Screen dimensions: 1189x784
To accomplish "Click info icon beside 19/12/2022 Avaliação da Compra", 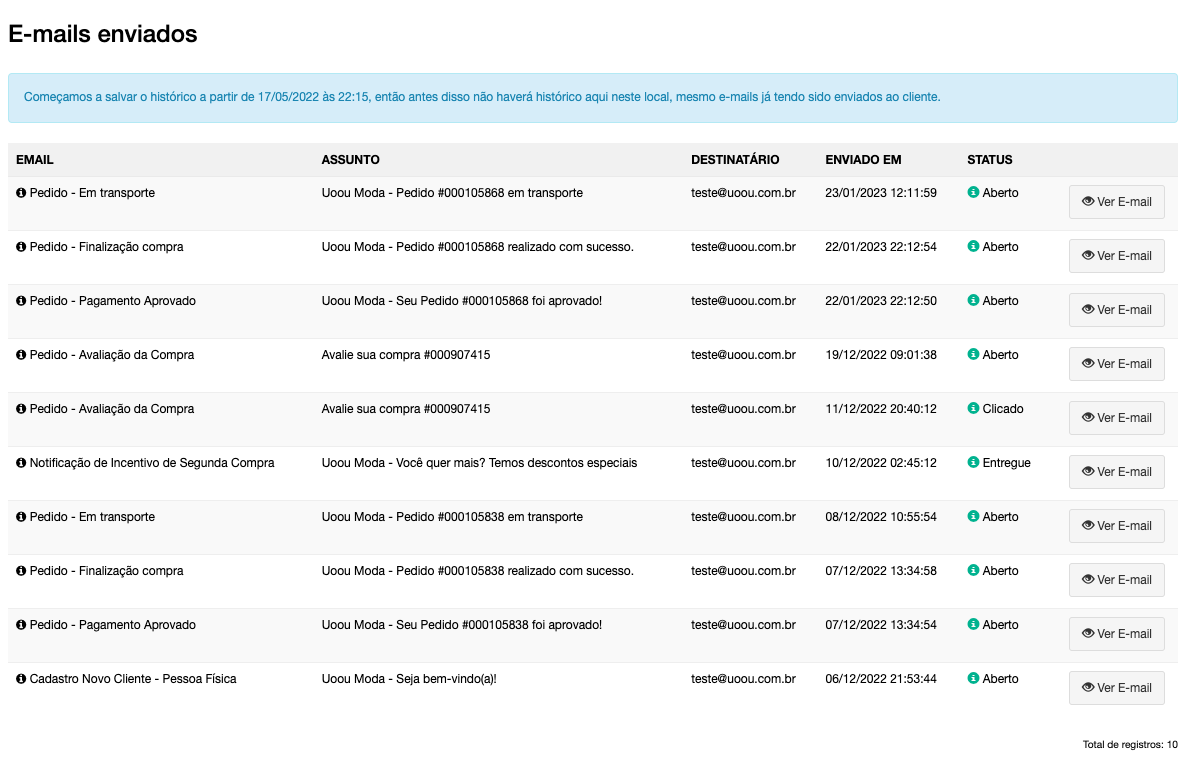I will click(x=21, y=355).
